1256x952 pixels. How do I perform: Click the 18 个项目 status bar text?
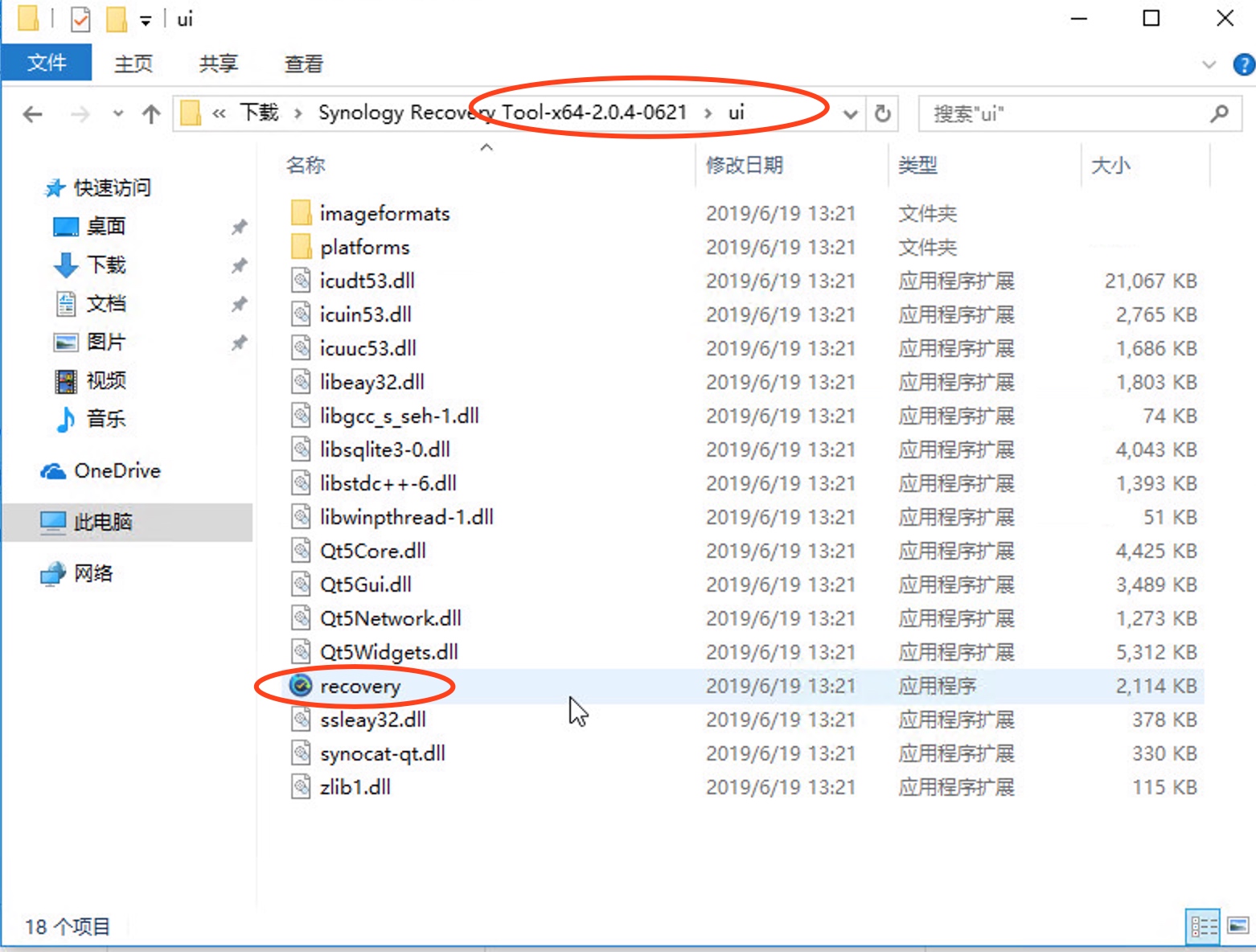pyautogui.click(x=68, y=927)
